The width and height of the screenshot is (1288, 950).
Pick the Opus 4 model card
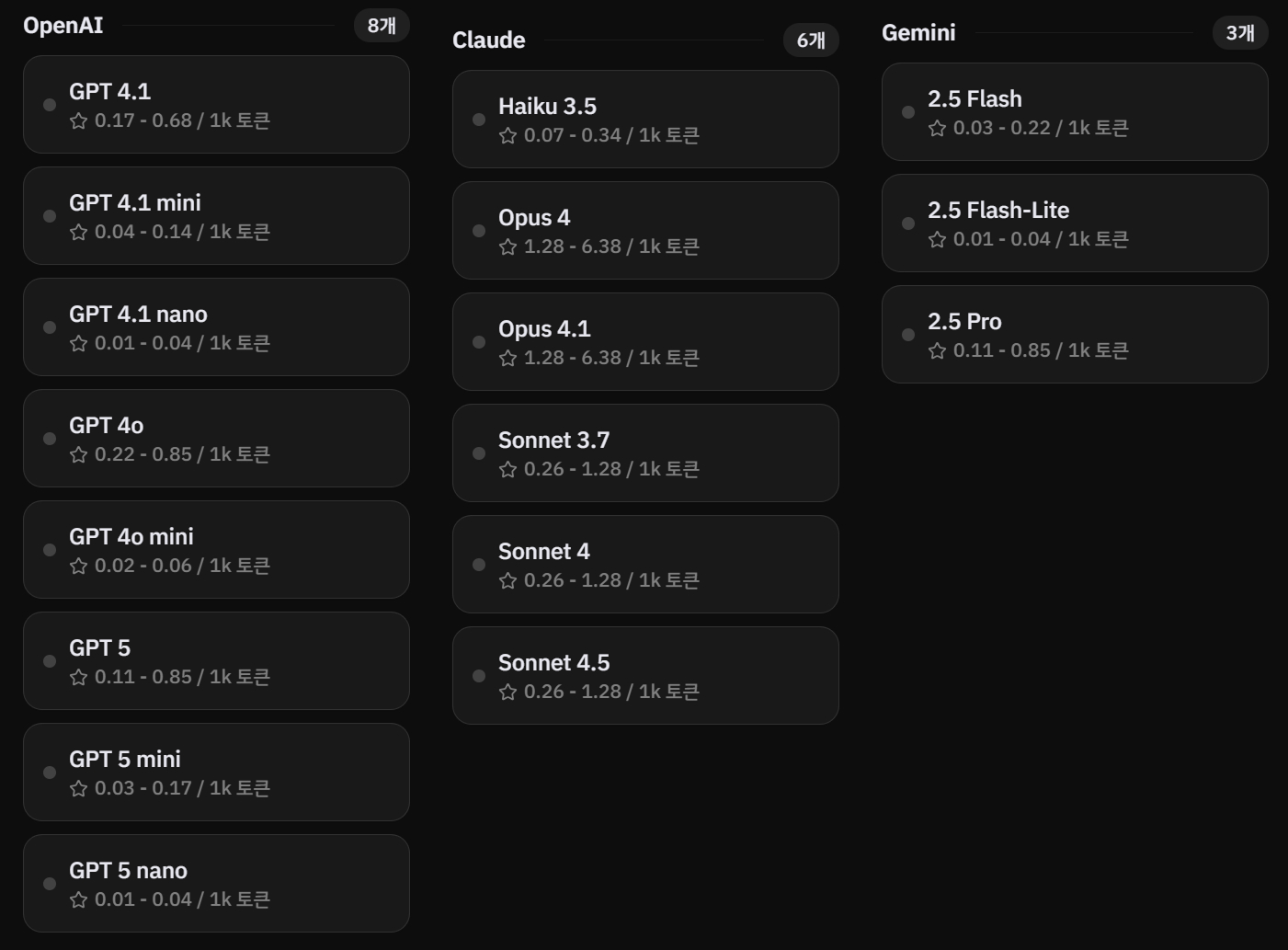(645, 231)
